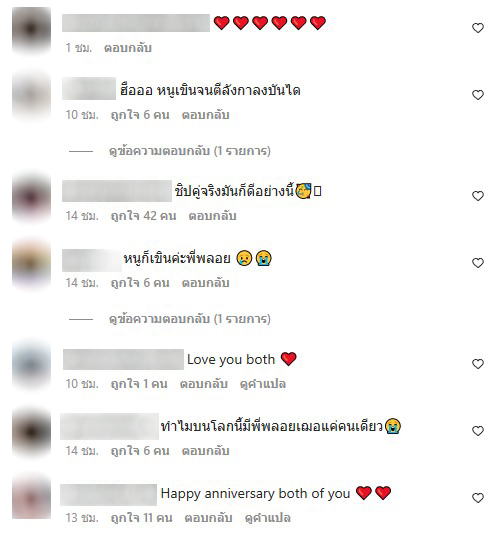Screen dimensions: 496x537
Task: Open profile picture of top commenter
Action: click(32, 29)
